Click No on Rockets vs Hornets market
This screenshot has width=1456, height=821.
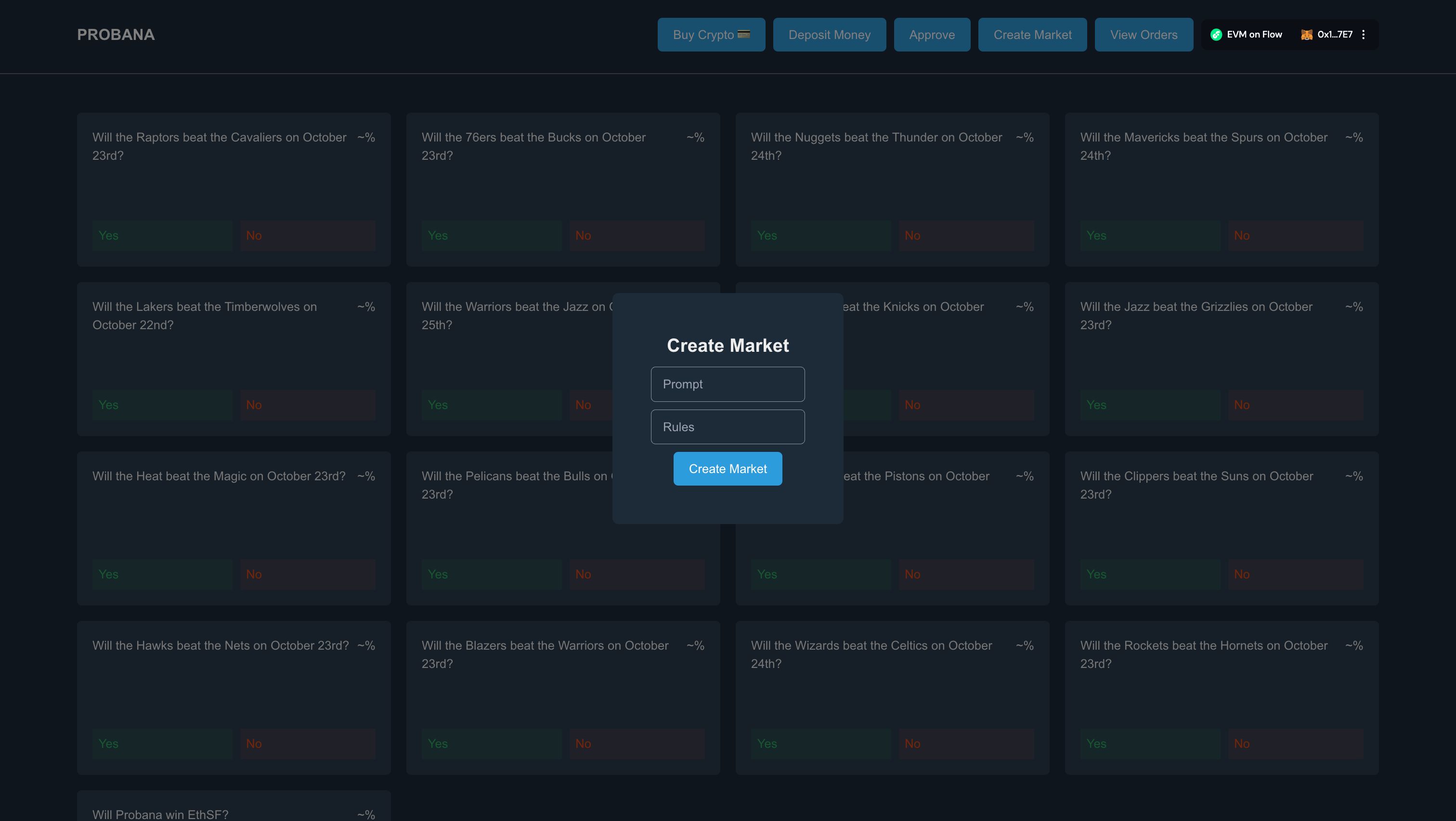[x=1296, y=744]
